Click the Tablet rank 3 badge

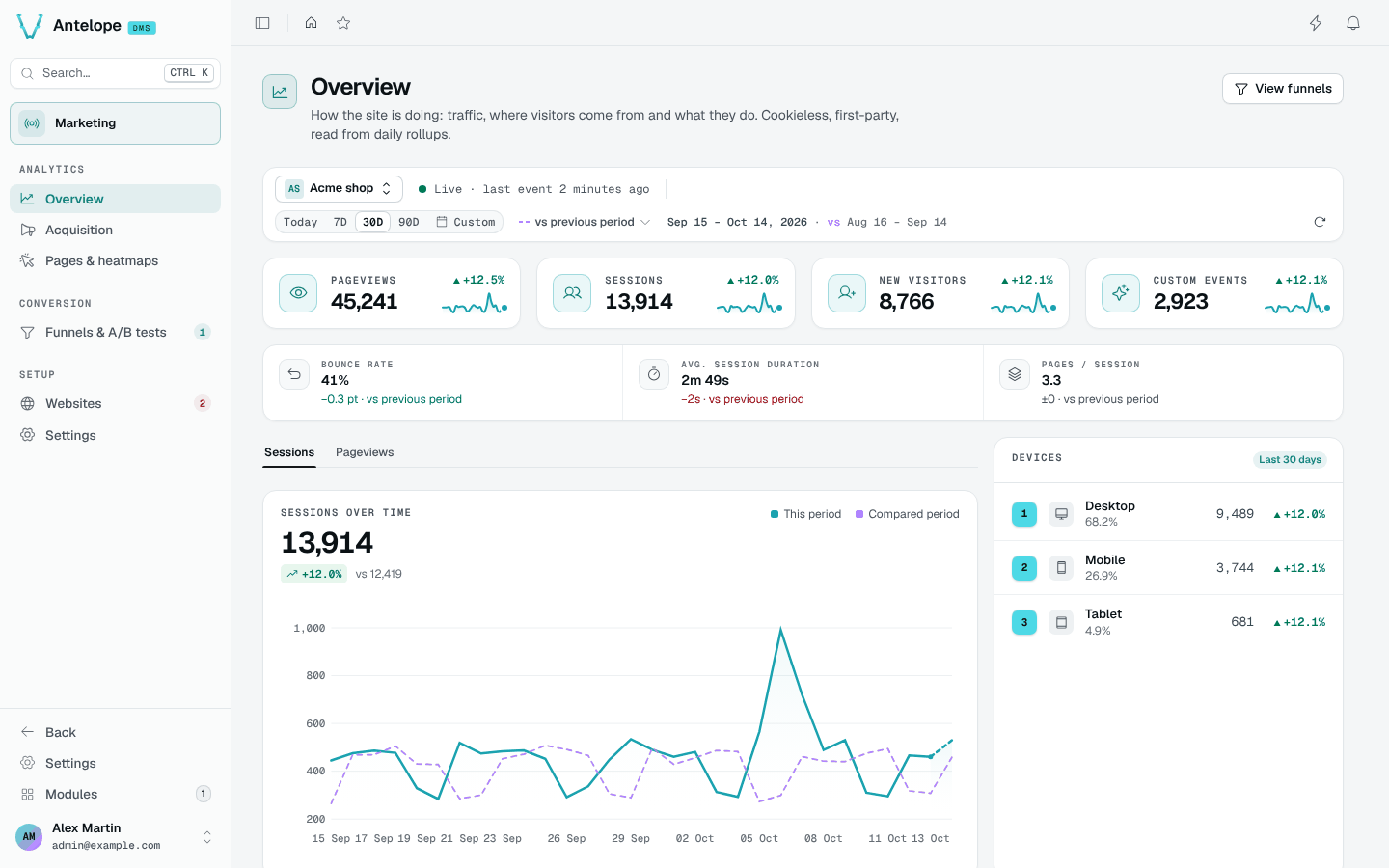(x=1024, y=622)
